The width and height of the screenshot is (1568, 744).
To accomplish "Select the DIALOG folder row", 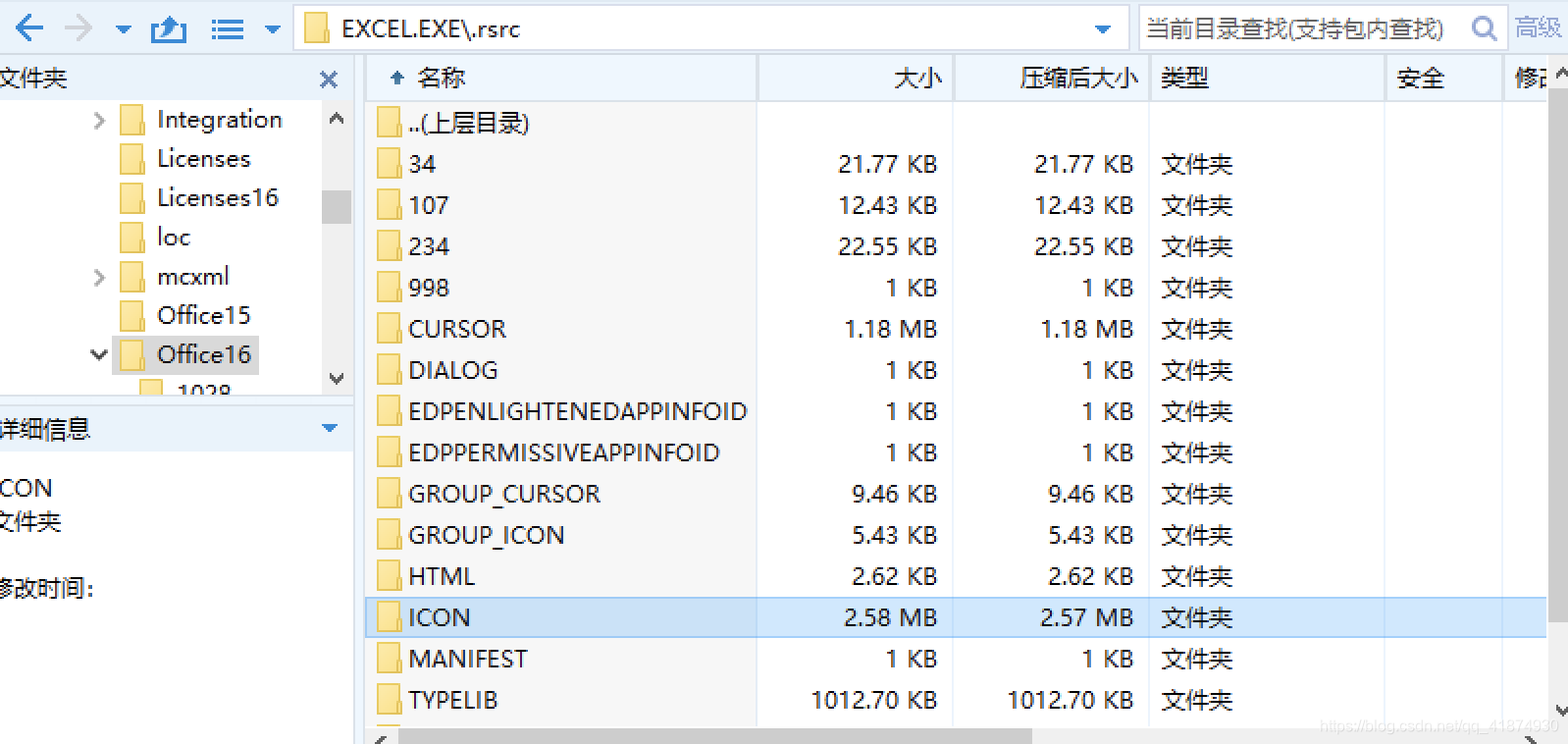I will pos(957,370).
